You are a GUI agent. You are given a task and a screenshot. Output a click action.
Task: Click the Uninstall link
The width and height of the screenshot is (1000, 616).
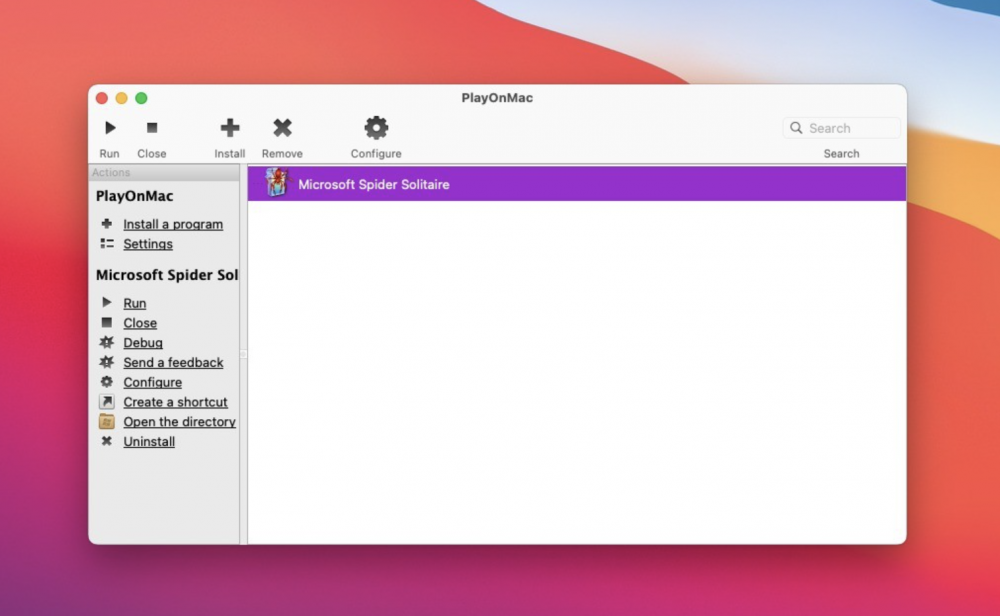149,441
